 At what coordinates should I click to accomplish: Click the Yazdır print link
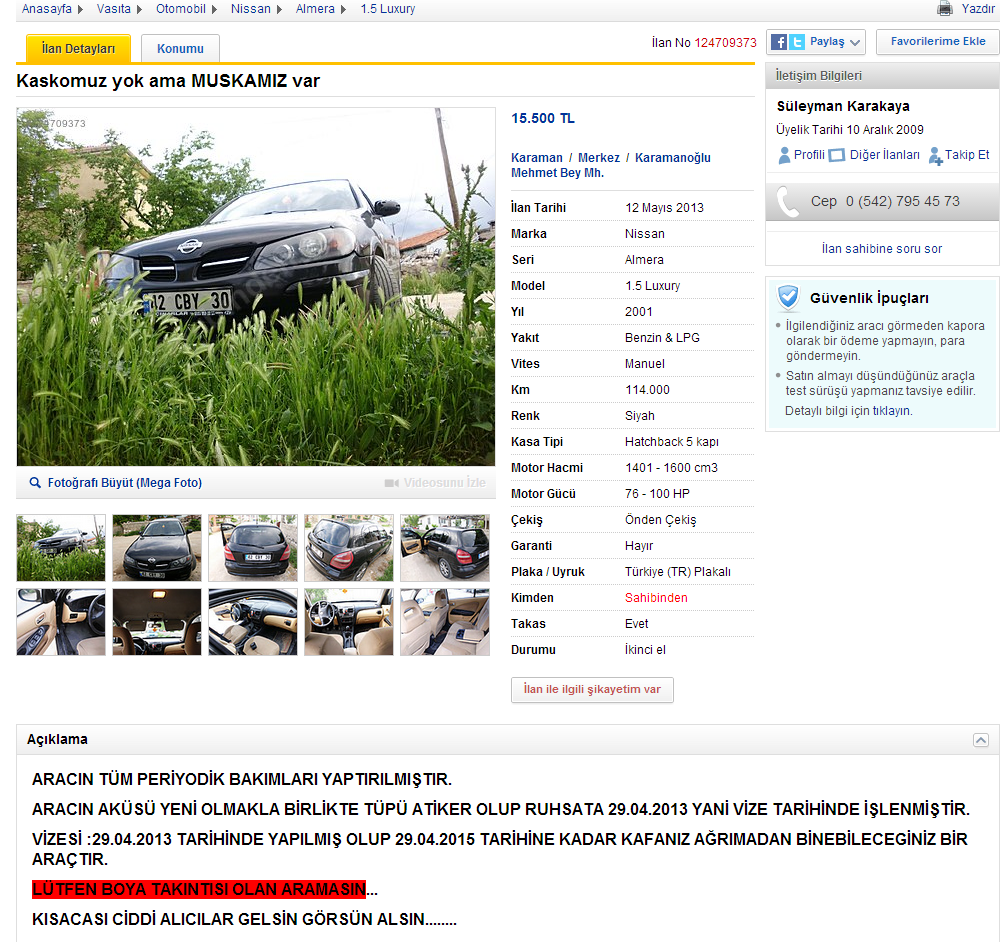(x=978, y=9)
